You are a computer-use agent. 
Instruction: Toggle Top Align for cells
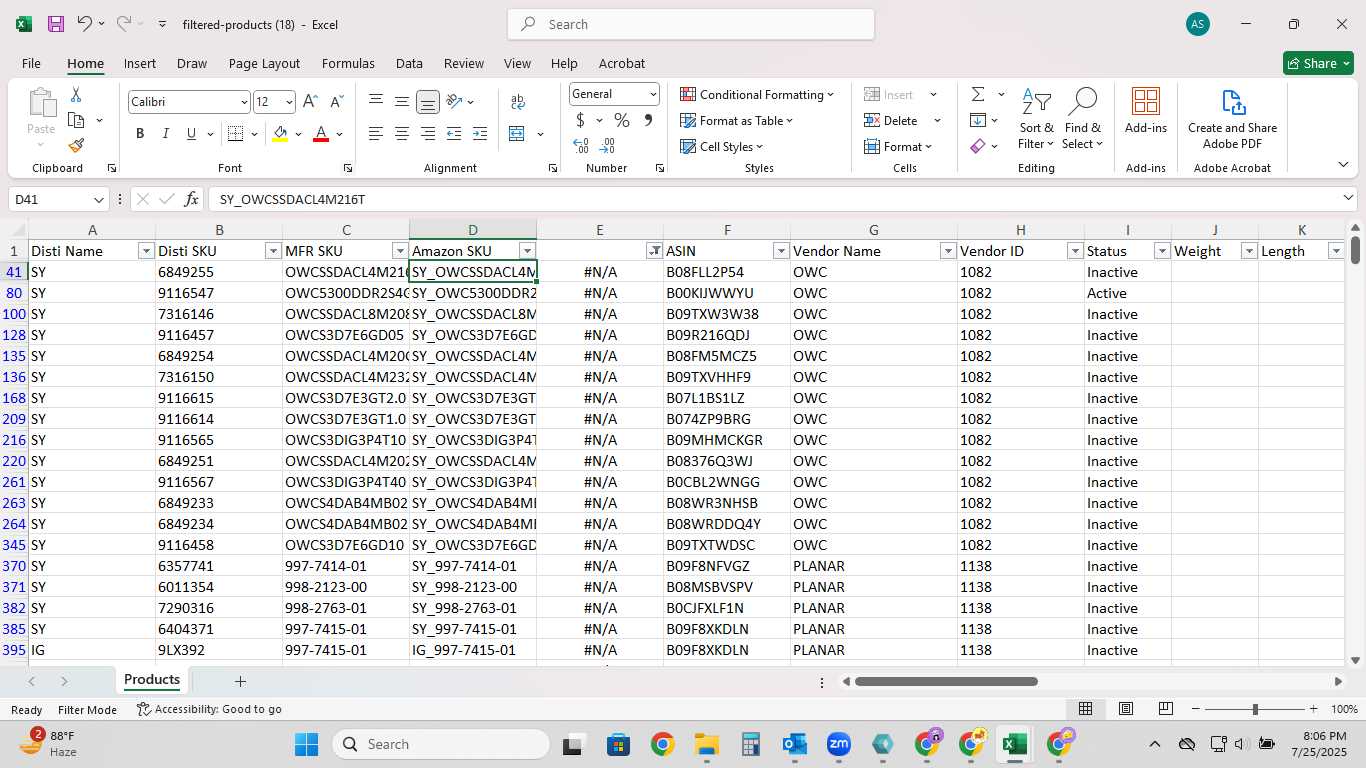[x=376, y=102]
